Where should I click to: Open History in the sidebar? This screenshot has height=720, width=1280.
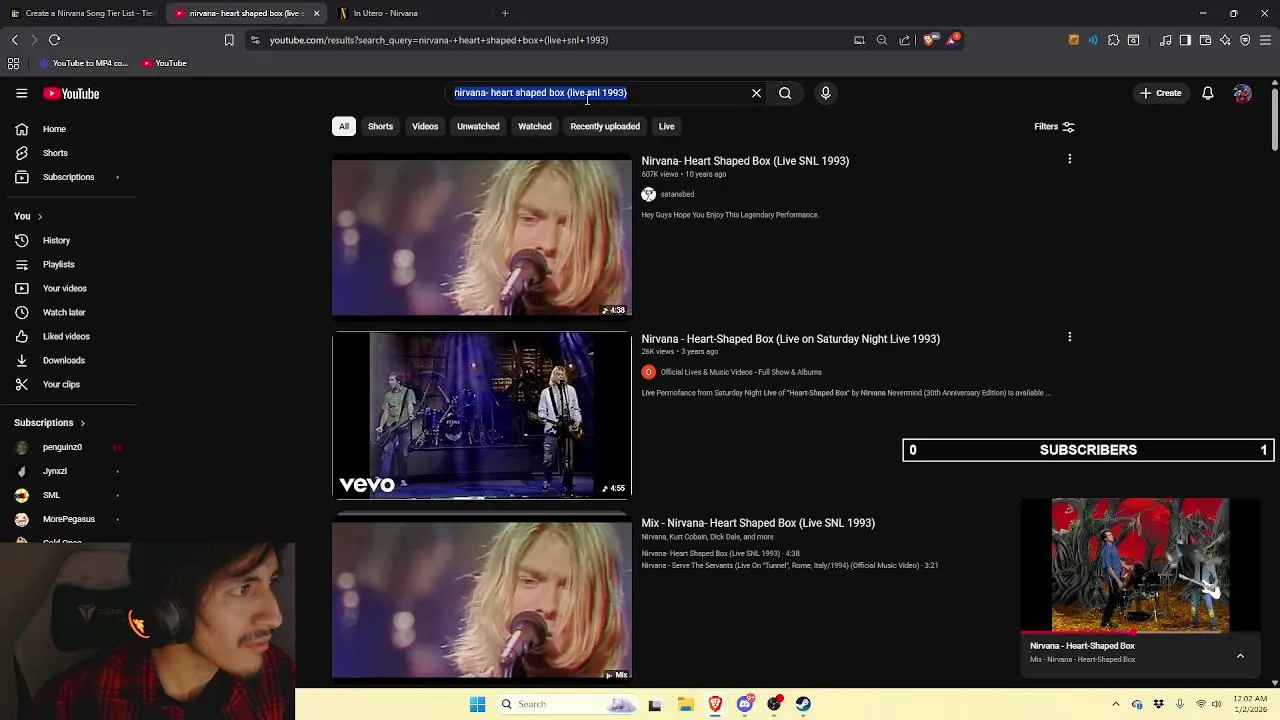56,241
